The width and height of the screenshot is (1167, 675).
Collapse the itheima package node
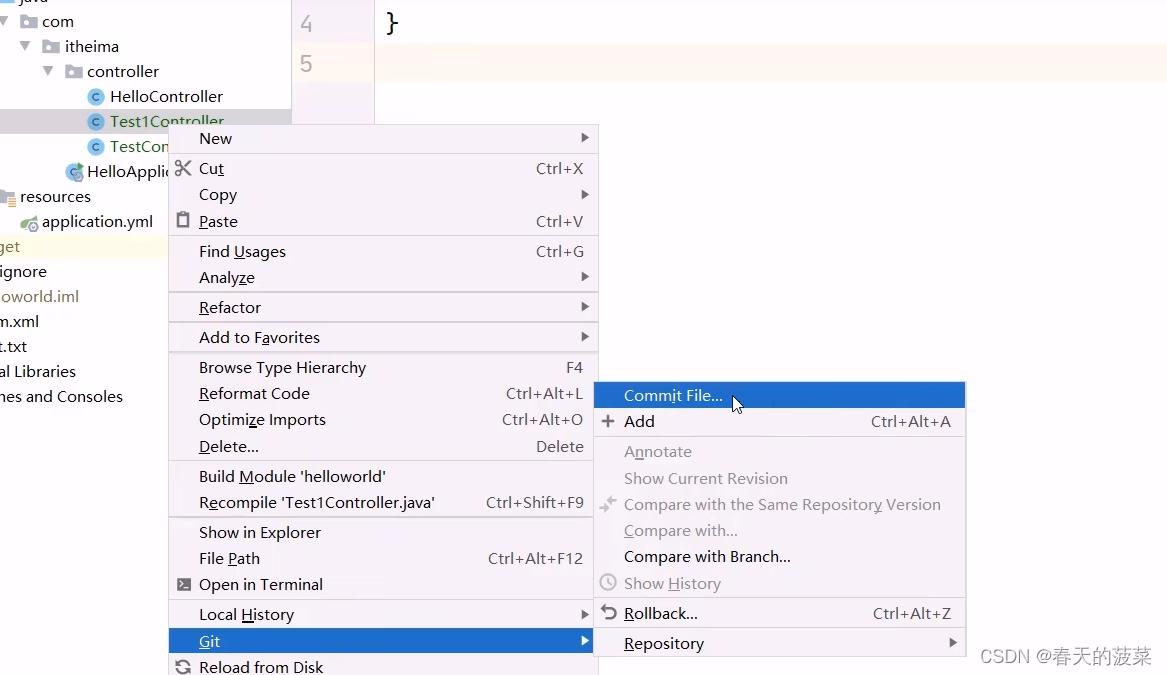click(24, 46)
